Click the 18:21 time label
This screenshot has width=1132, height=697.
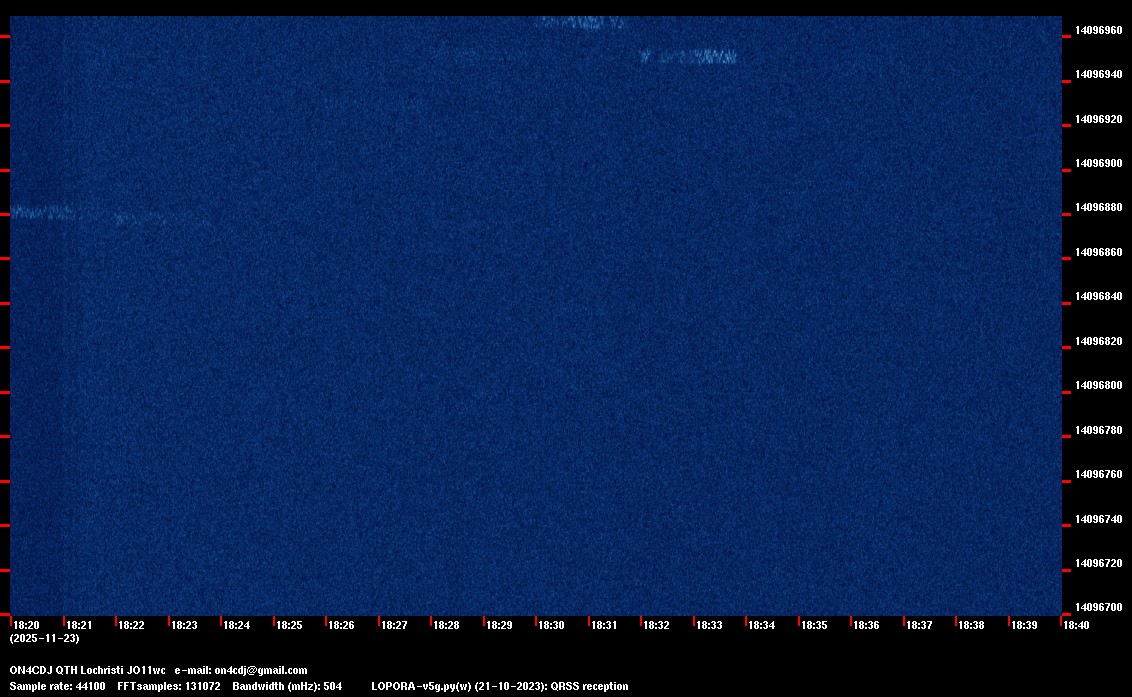pos(79,625)
